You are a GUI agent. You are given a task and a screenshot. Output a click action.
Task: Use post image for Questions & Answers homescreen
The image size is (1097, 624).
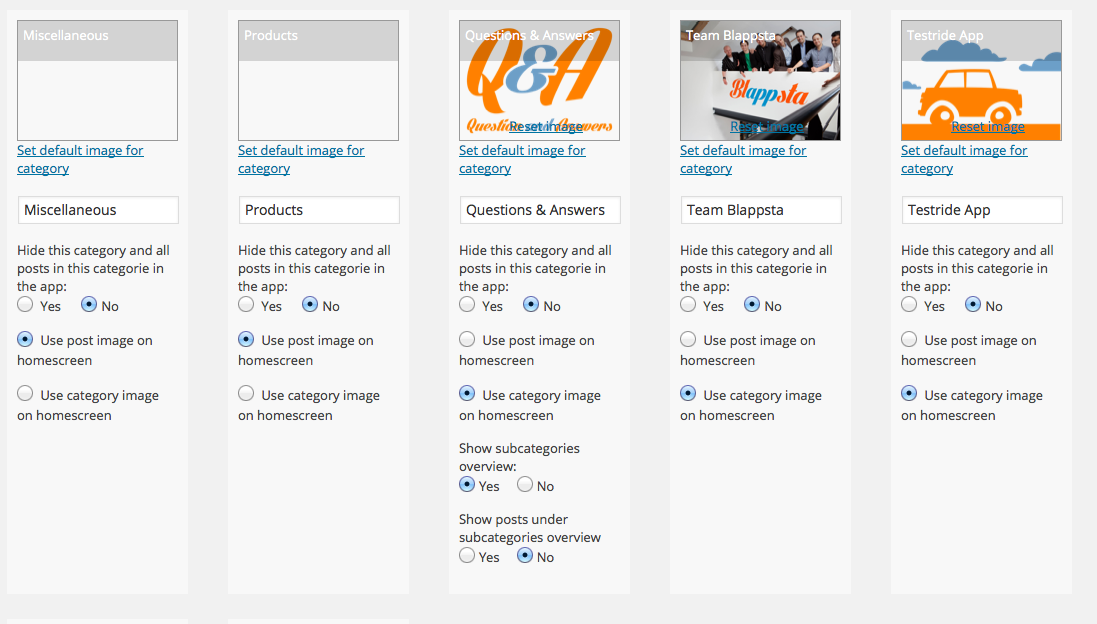467,339
